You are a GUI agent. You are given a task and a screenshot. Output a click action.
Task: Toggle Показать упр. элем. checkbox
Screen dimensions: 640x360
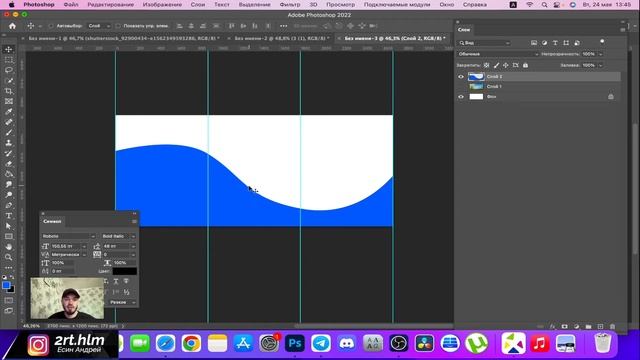[118, 26]
